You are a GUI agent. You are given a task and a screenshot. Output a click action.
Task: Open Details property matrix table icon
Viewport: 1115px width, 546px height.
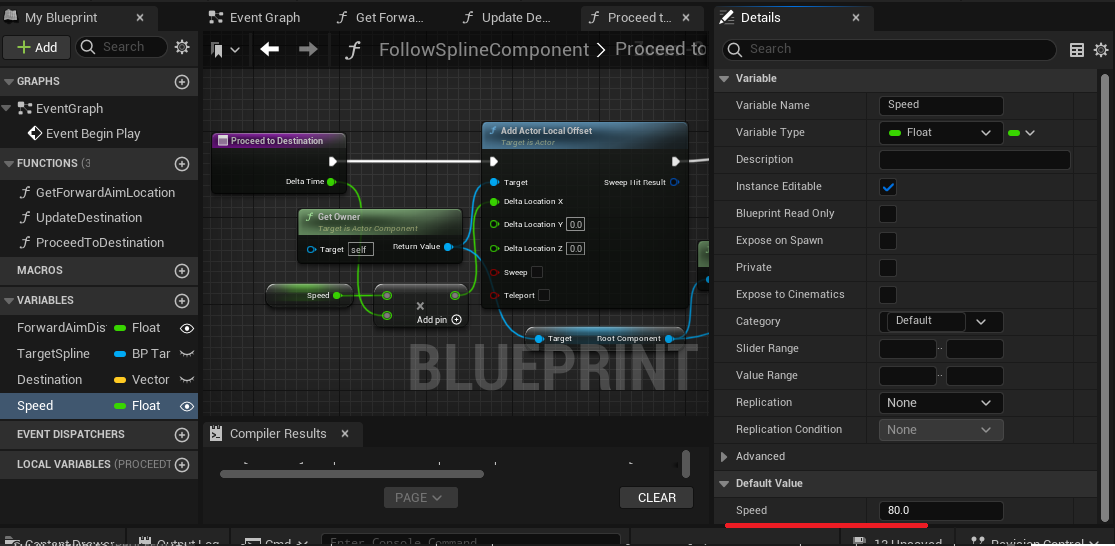(x=1077, y=50)
